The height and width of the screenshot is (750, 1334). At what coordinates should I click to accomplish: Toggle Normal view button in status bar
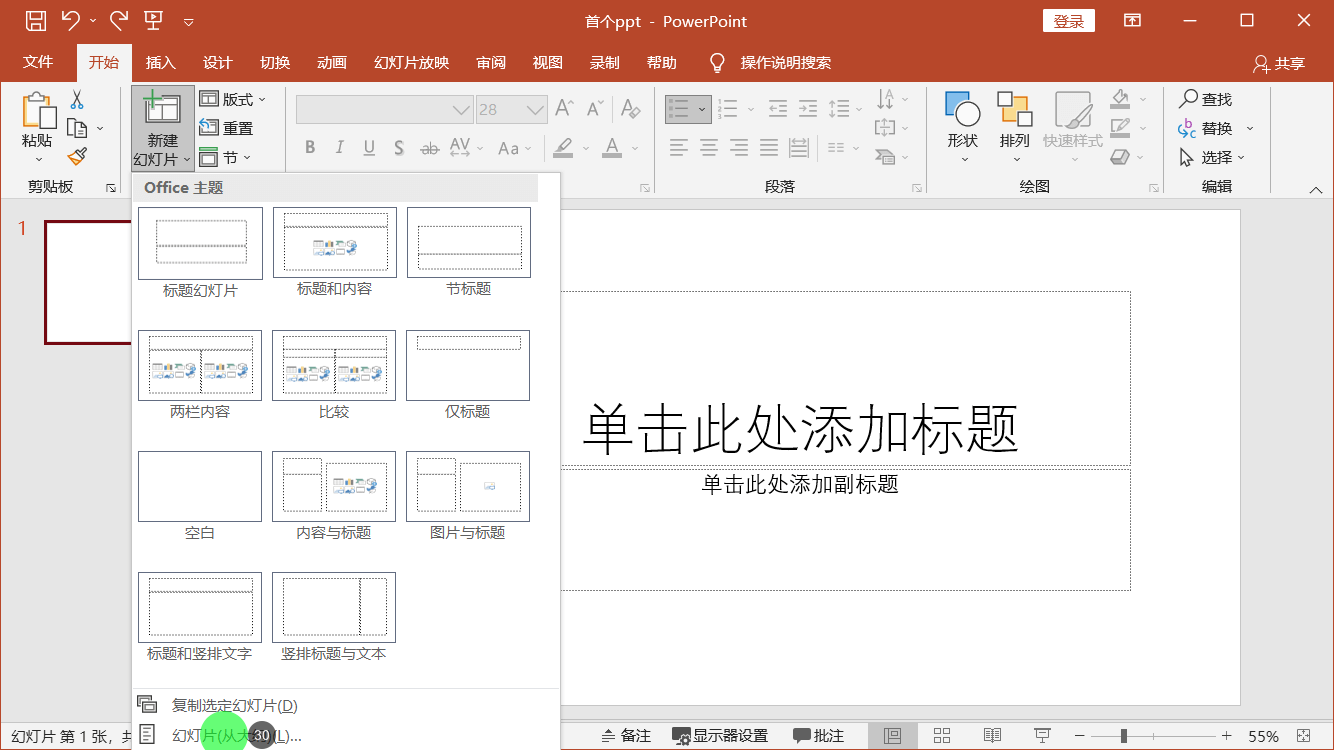[x=892, y=736]
